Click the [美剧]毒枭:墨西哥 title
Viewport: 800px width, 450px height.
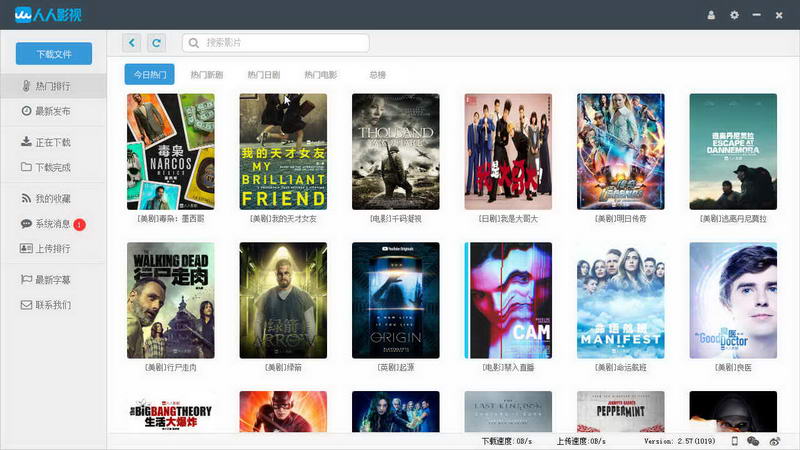(x=171, y=219)
